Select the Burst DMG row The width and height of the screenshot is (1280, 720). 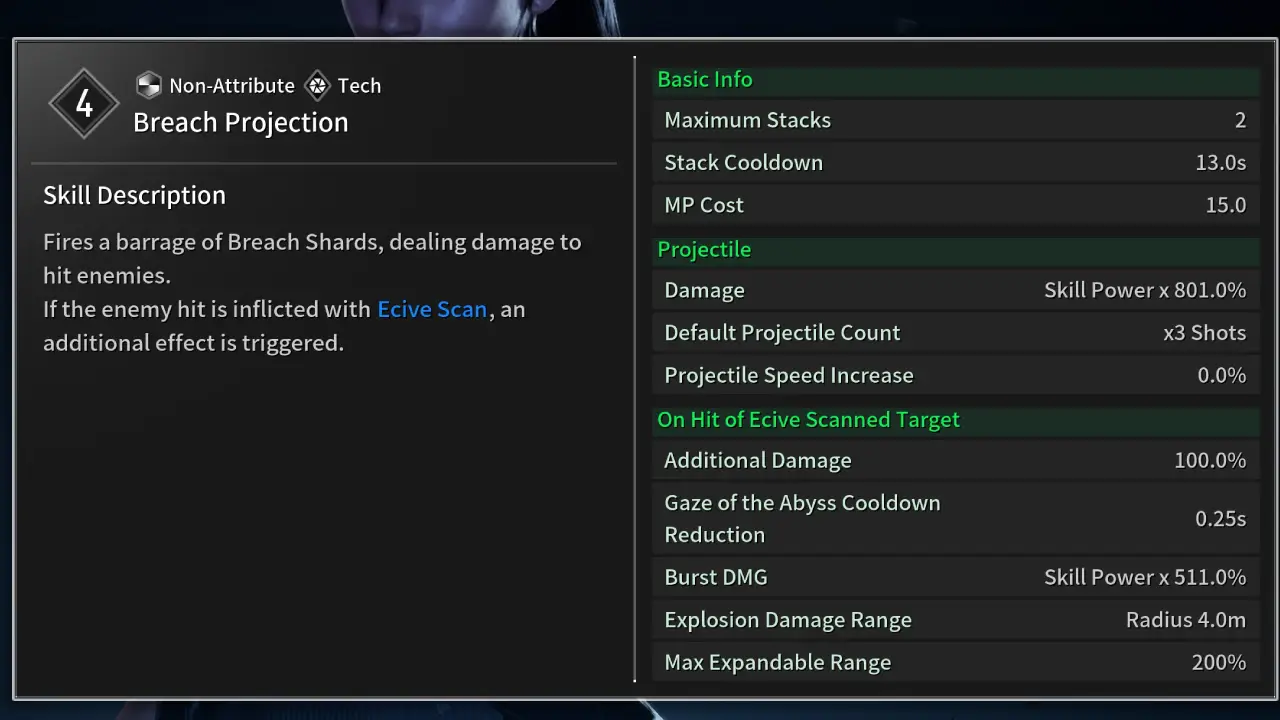[x=955, y=577]
